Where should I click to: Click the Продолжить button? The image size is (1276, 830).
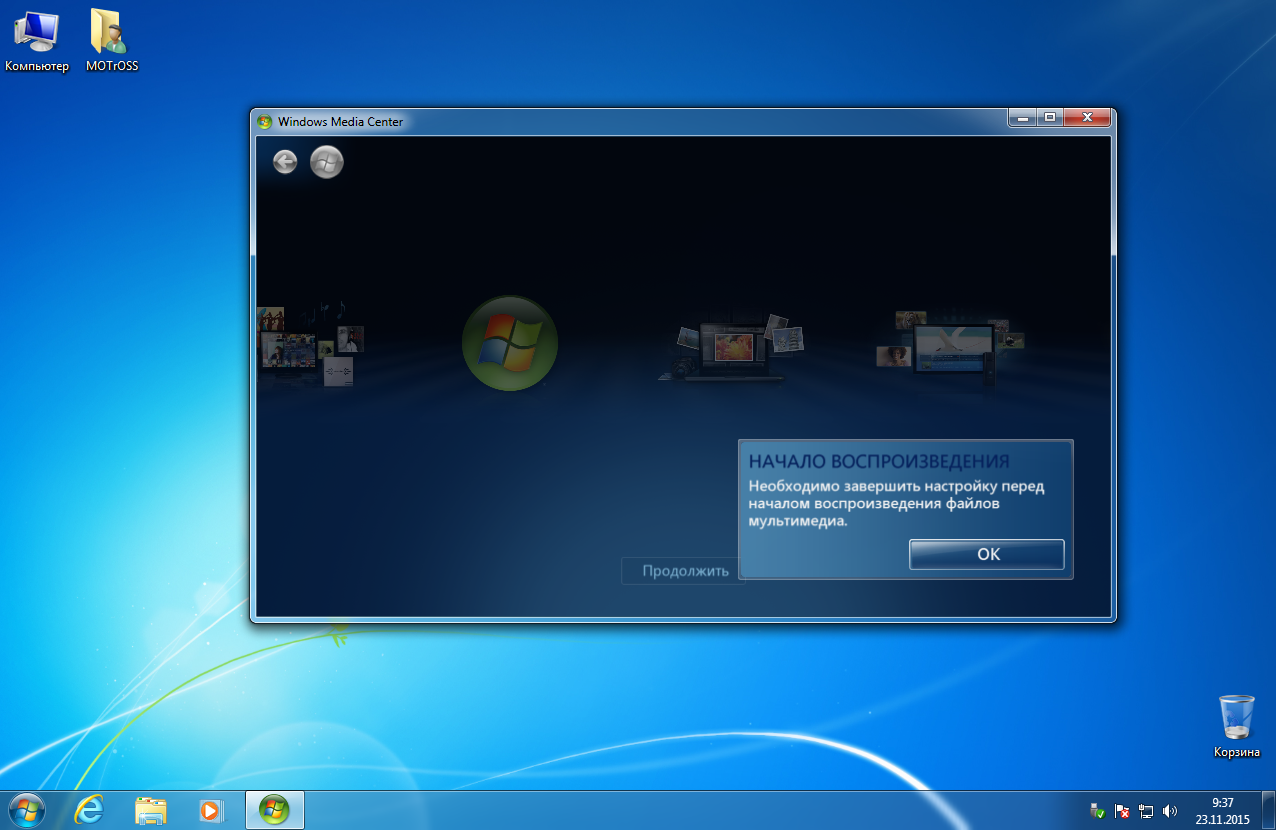[685, 571]
